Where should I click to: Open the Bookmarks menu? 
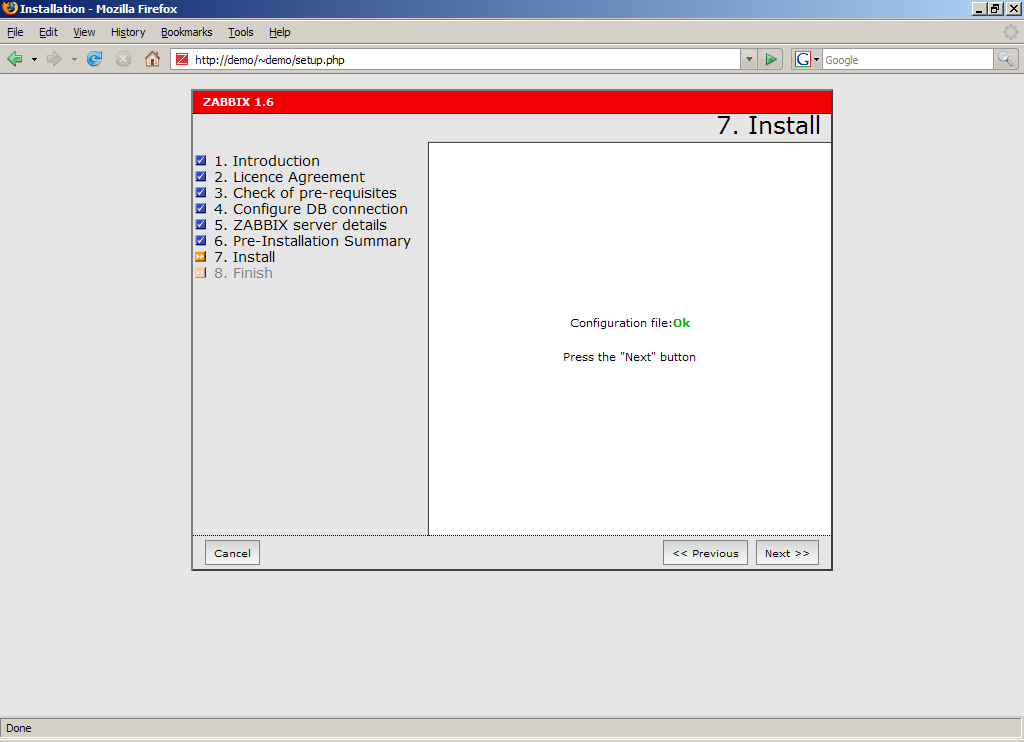coord(187,32)
